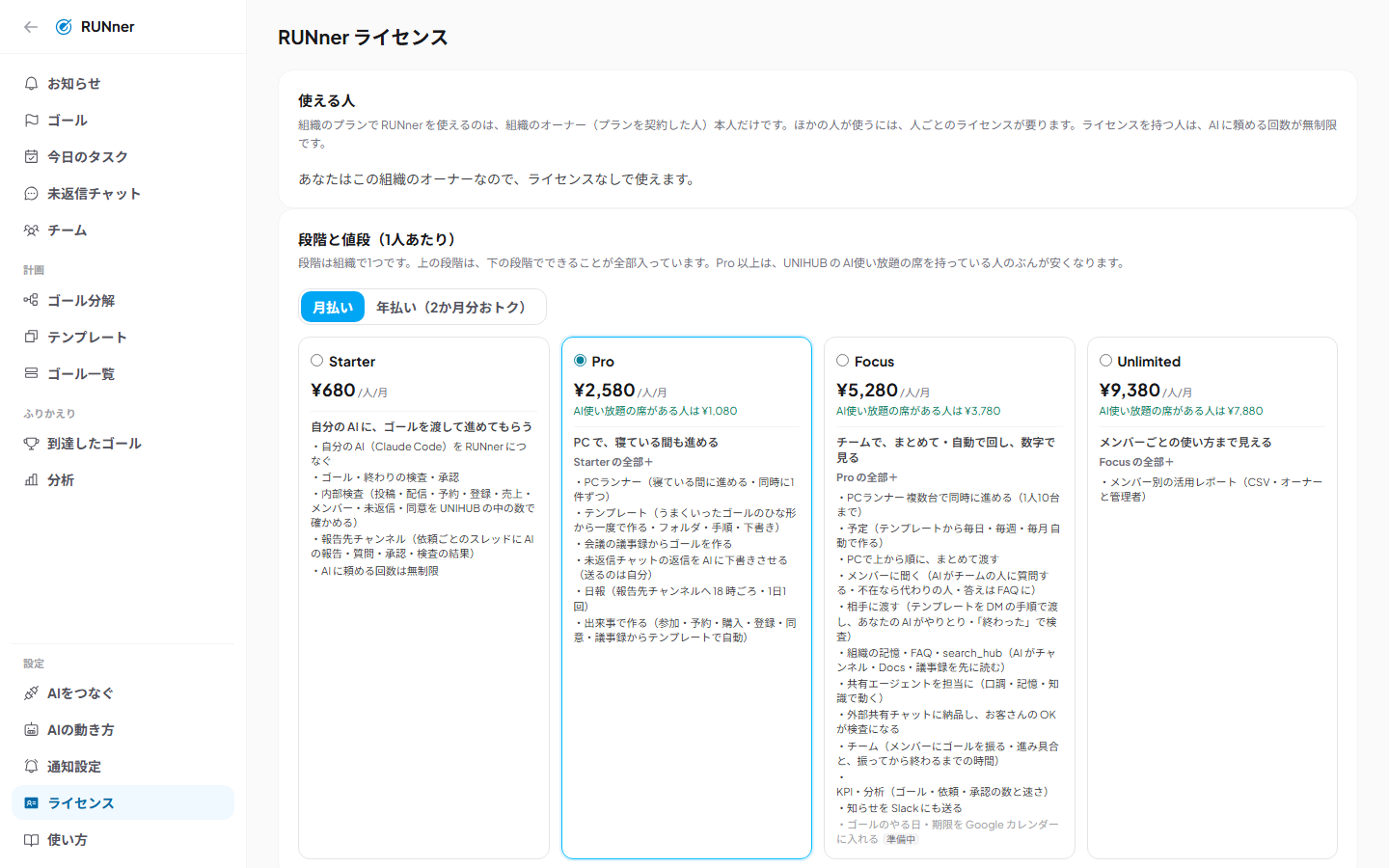Click the Pro の全部＋ line in Focus card
This screenshot has width=1389, height=868.
(x=867, y=477)
